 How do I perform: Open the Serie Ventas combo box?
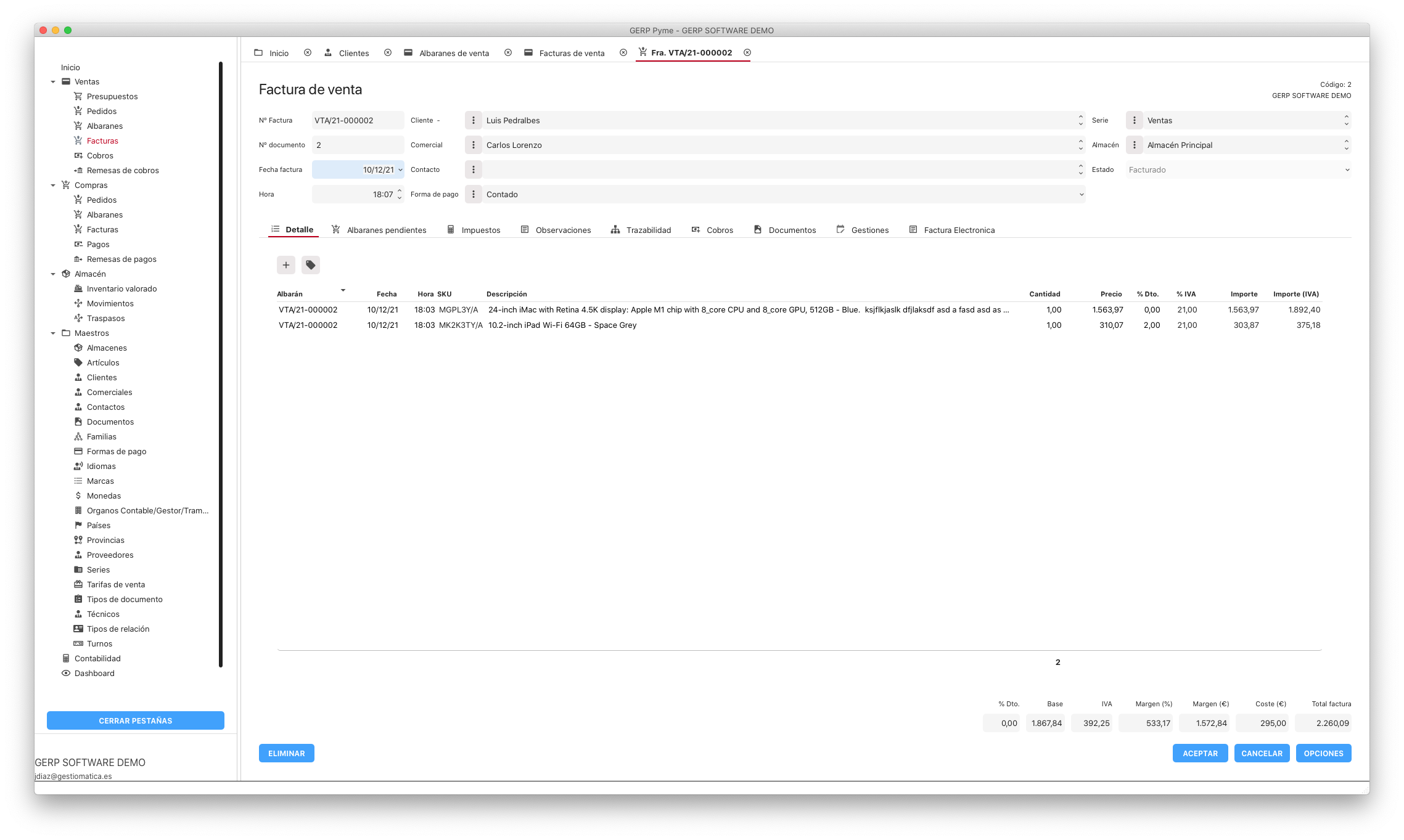[1247, 120]
